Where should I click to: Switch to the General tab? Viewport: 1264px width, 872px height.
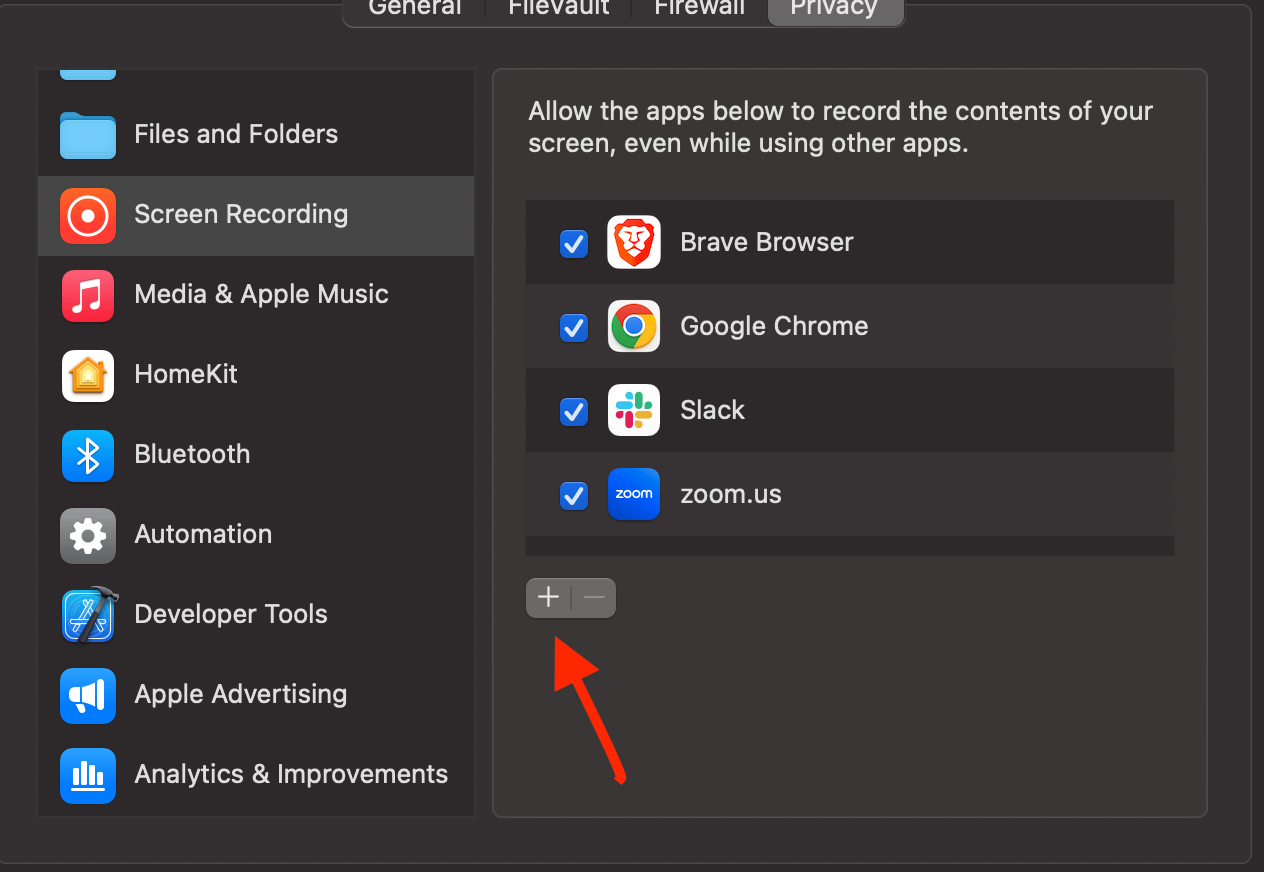click(415, 8)
